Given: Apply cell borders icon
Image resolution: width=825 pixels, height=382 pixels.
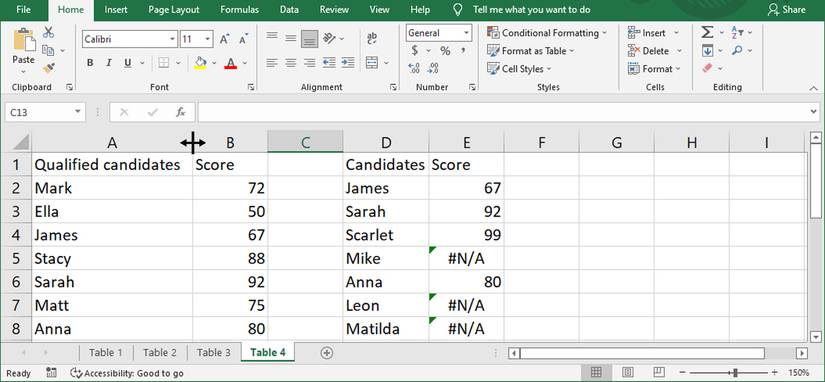Looking at the screenshot, I should 164,63.
